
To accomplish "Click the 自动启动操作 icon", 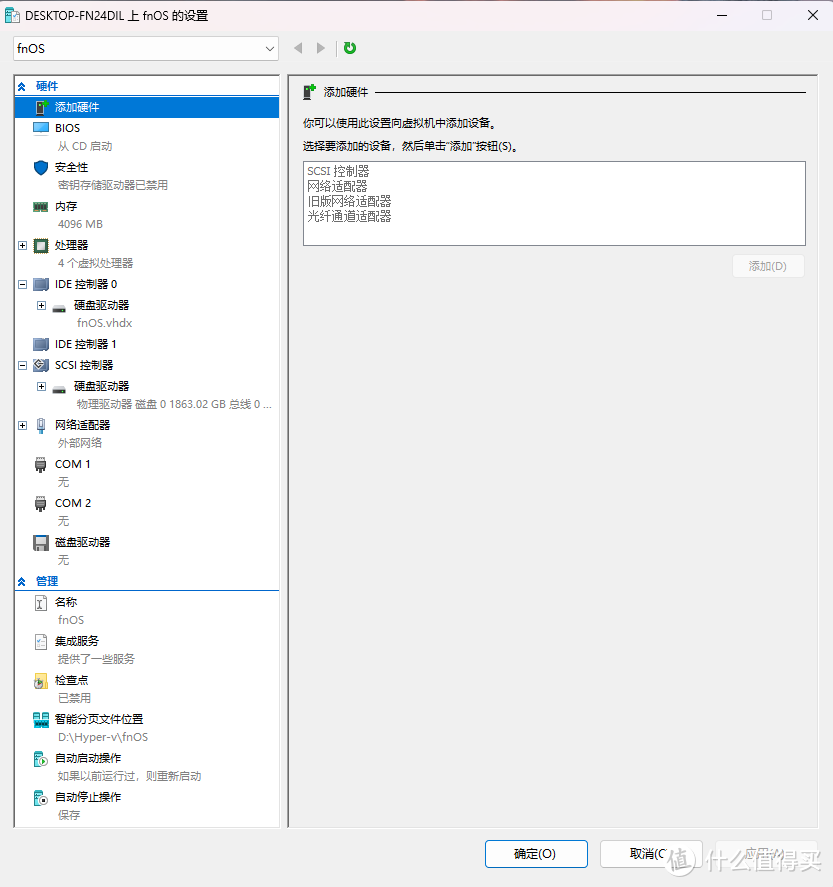I will tap(41, 759).
